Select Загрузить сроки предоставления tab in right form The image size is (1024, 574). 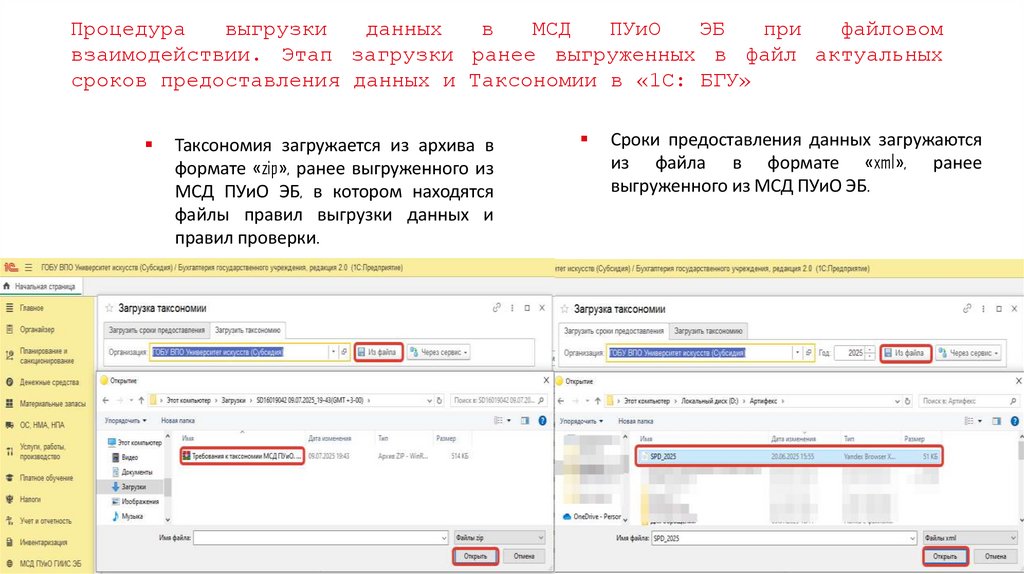614,331
